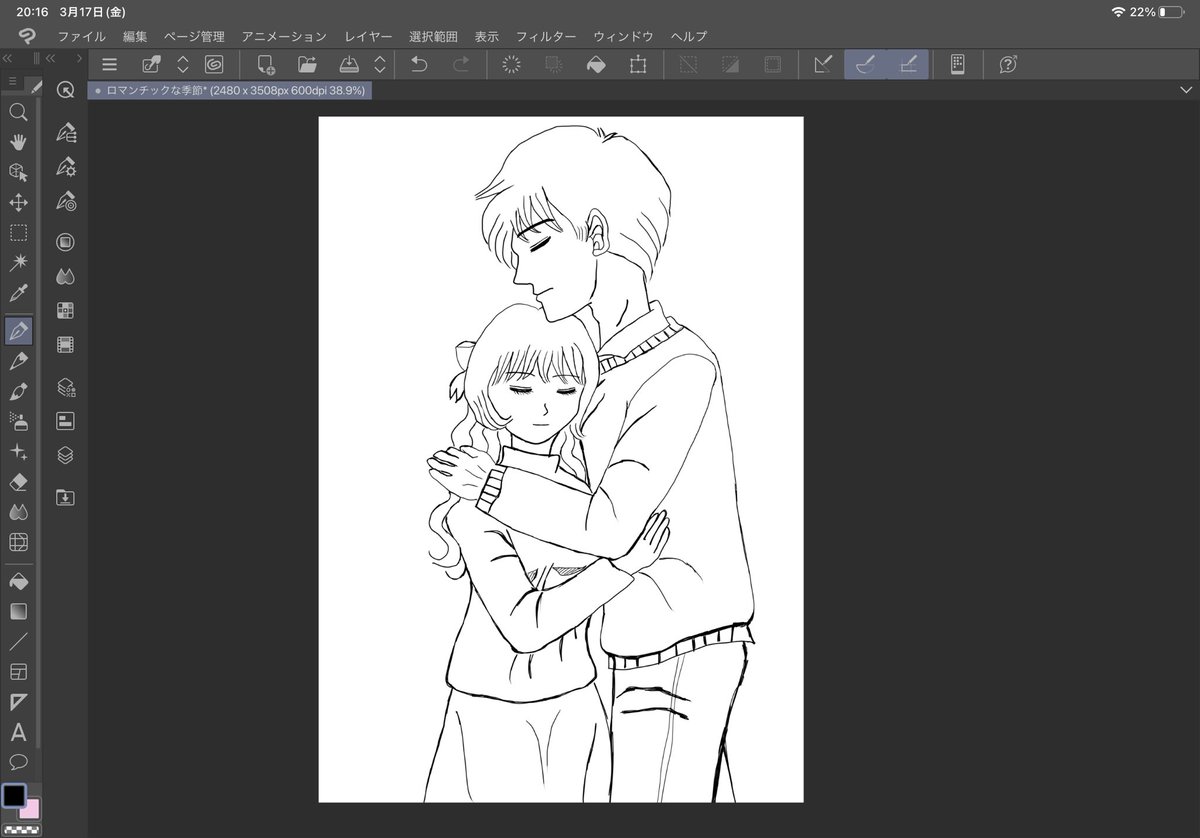Open the Tool Property palette
The height and width of the screenshot is (838, 1200).
pos(66,166)
